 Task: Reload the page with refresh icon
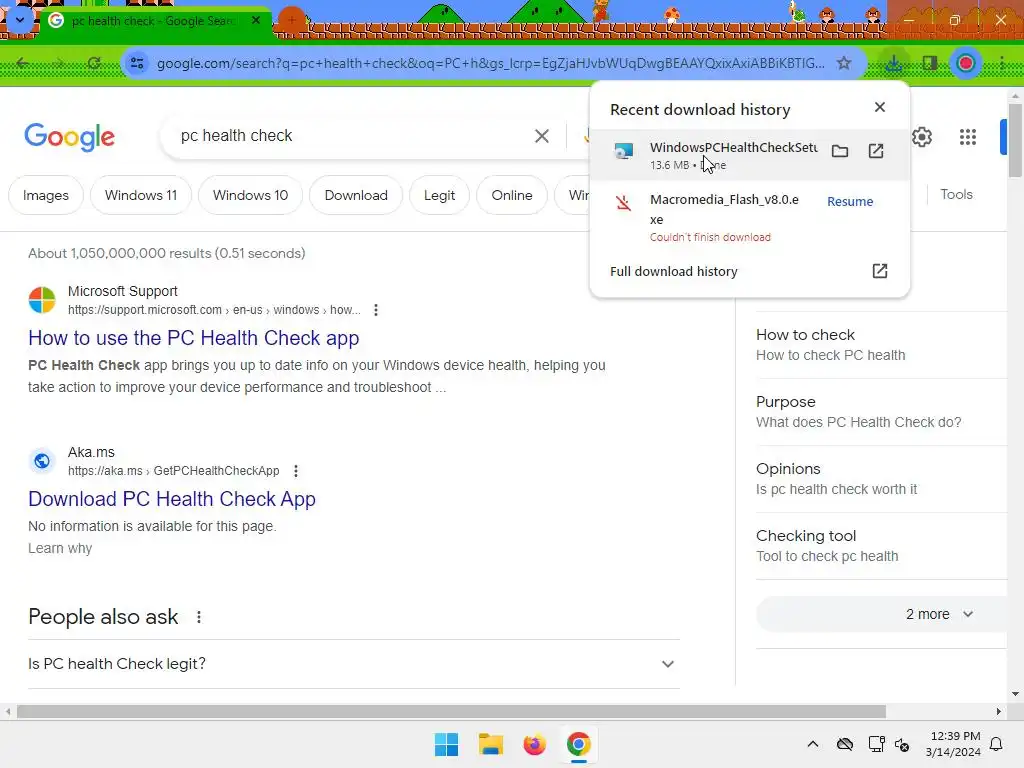coord(94,63)
